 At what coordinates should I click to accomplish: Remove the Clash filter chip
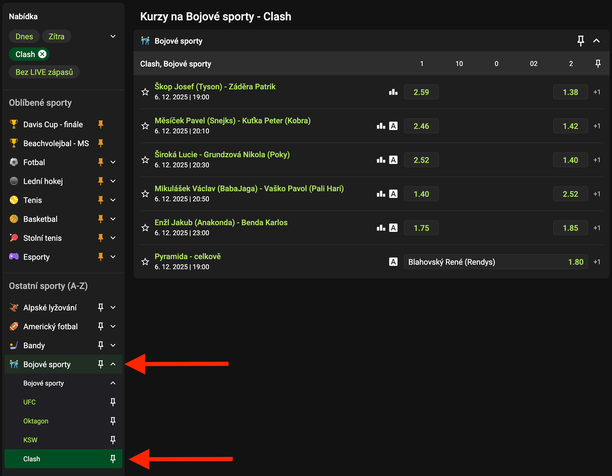(42, 54)
